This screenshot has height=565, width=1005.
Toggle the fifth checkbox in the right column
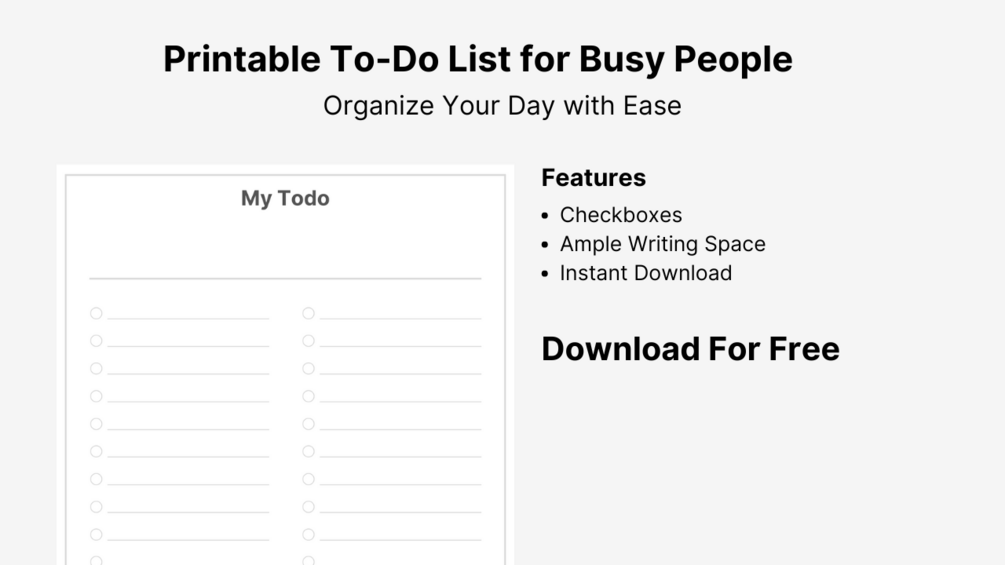[x=308, y=424]
